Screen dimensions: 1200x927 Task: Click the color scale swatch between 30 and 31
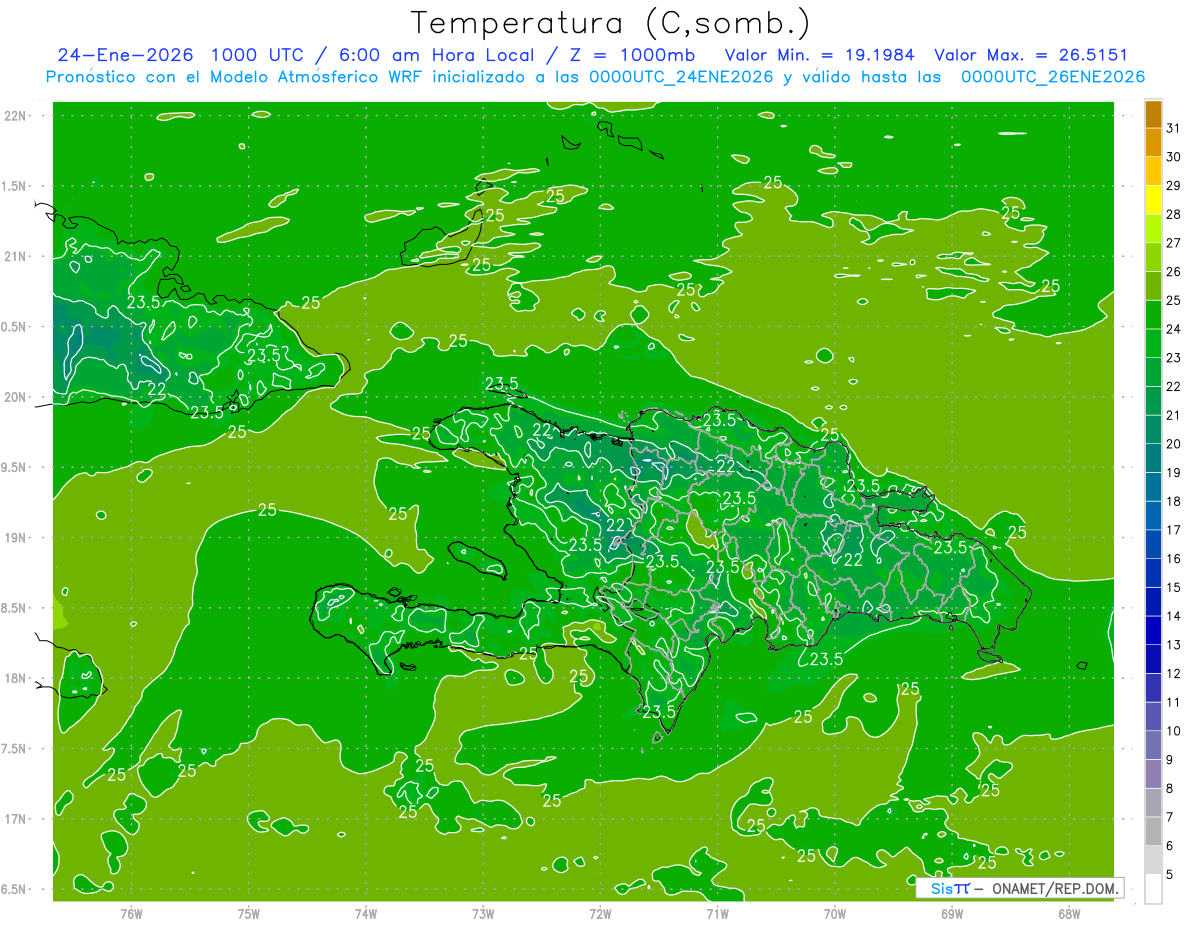(x=1153, y=143)
